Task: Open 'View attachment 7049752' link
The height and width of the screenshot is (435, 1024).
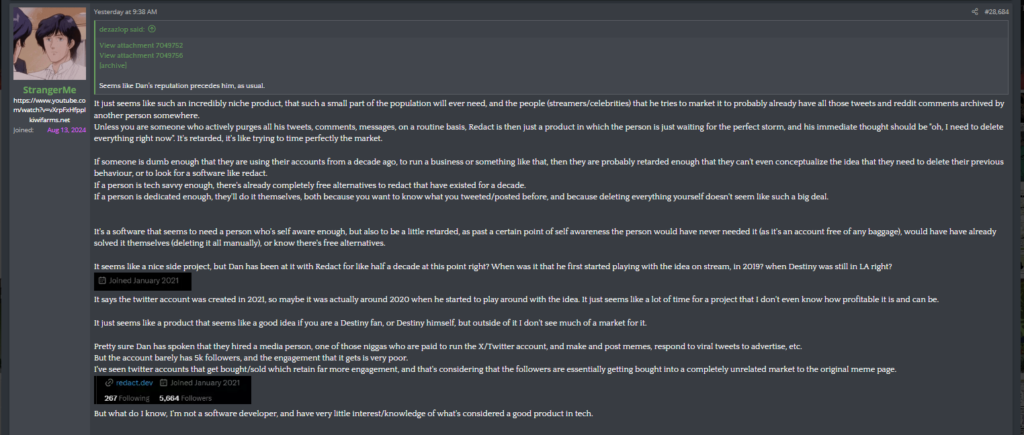Action: tap(141, 45)
